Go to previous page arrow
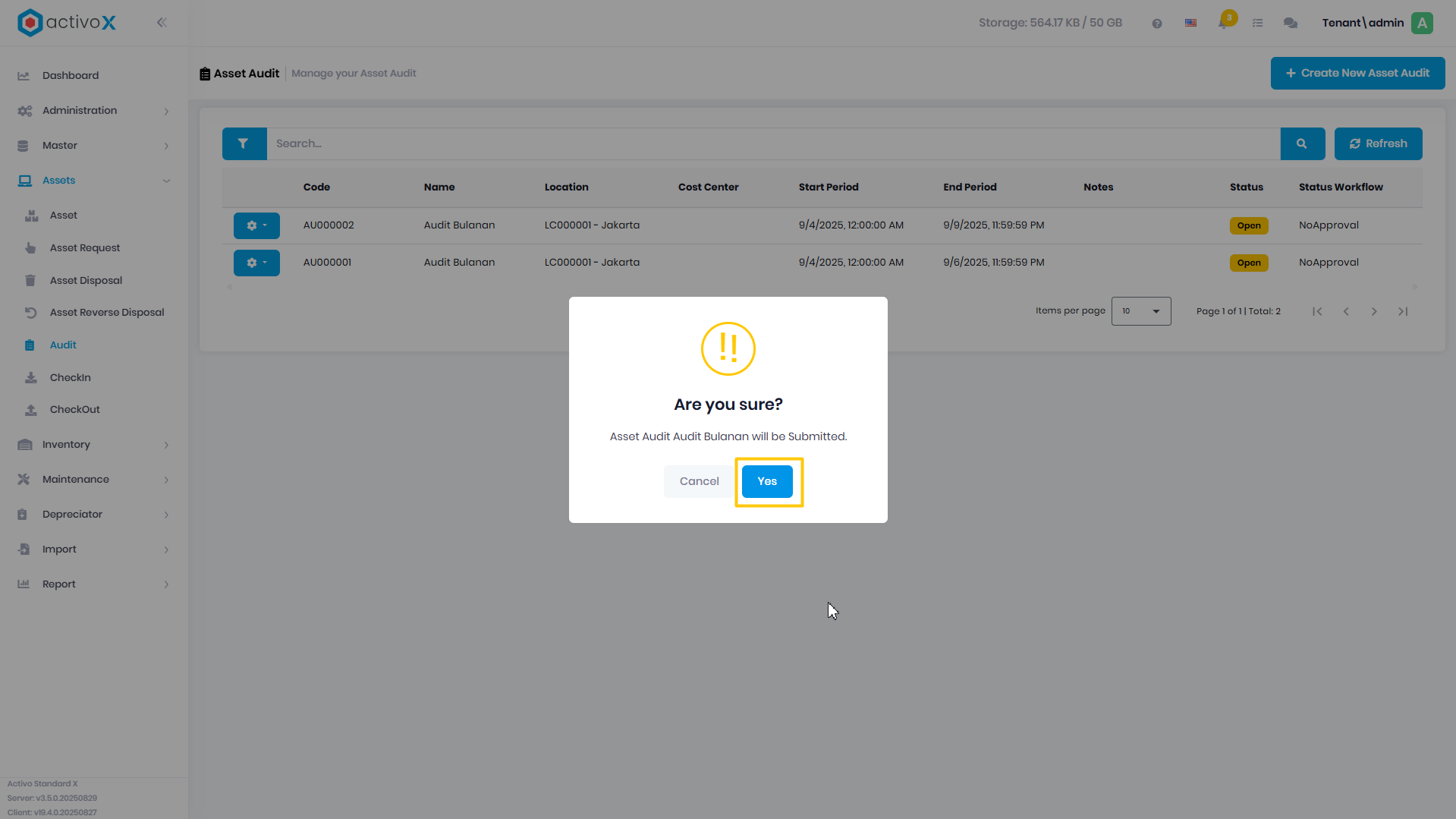 click(1346, 311)
